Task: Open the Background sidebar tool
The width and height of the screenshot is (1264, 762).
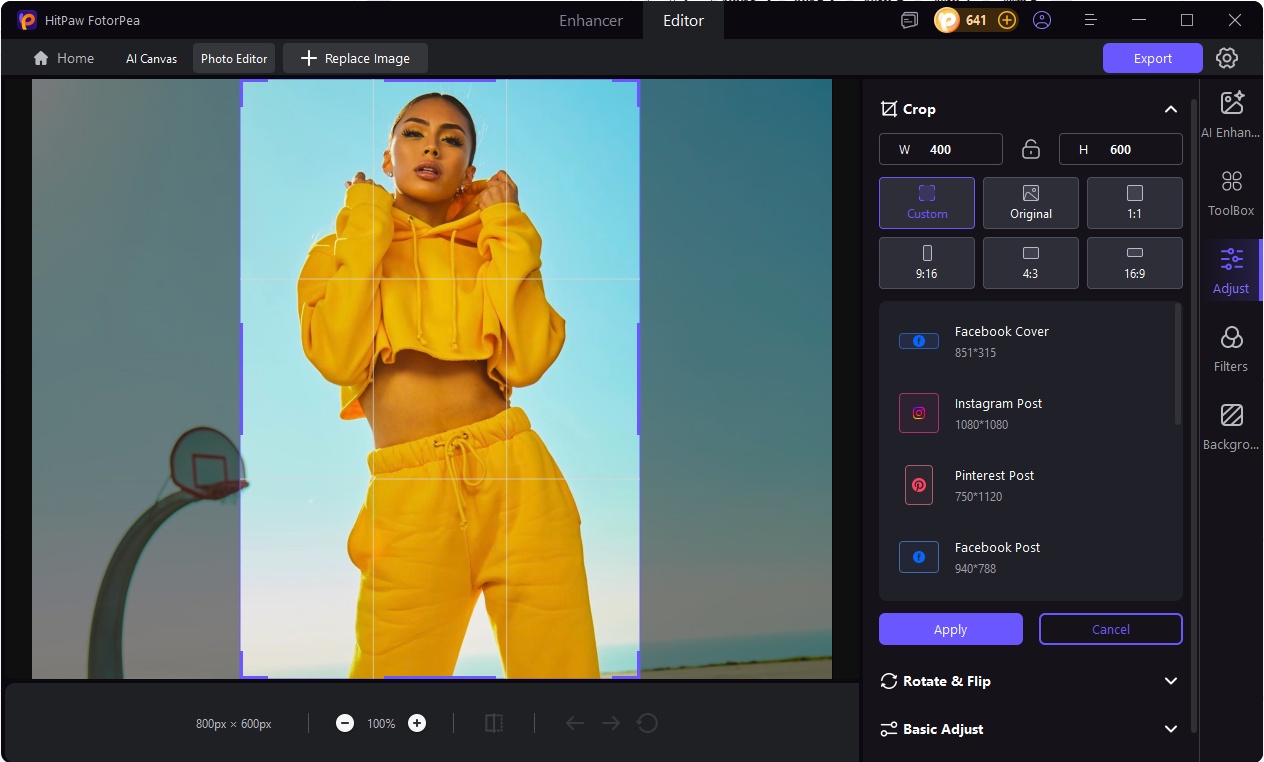Action: click(x=1231, y=427)
